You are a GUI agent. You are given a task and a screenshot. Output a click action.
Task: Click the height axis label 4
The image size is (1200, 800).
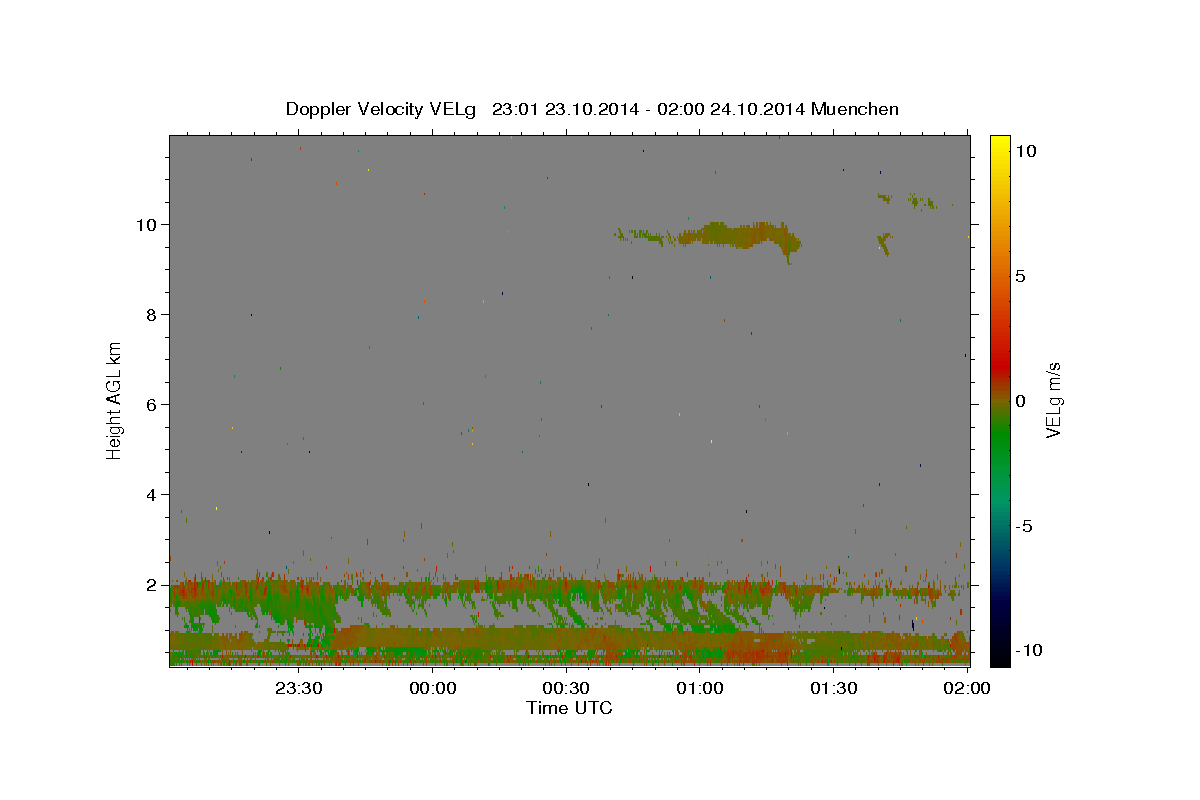point(153,494)
